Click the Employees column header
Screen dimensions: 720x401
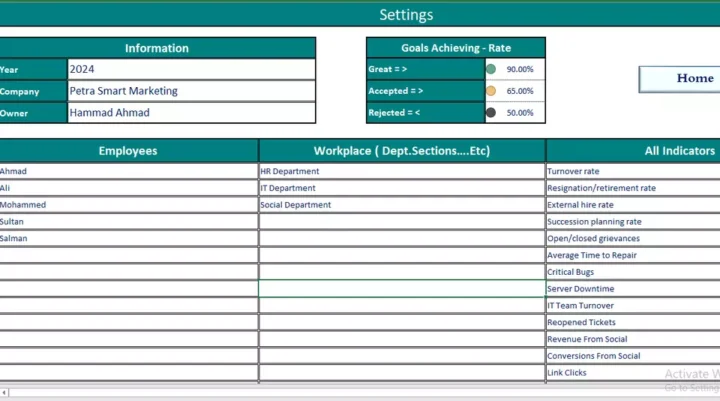(x=128, y=151)
